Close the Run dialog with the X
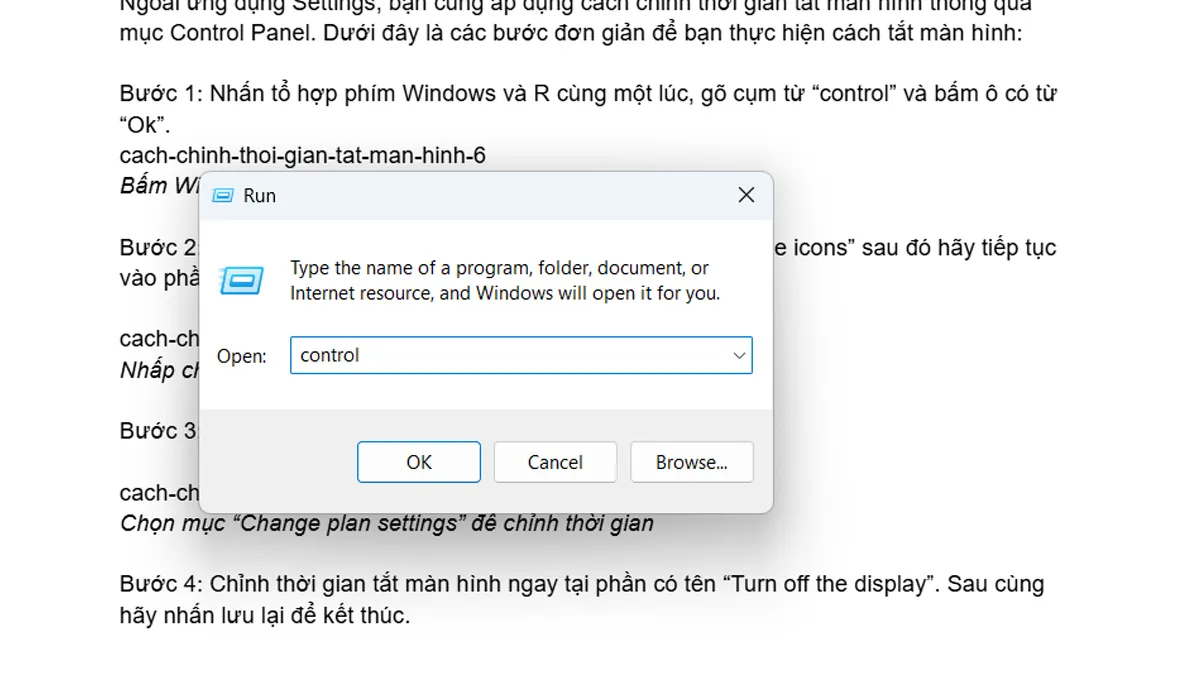Image resolution: width=1200 pixels, height=675 pixels. [746, 195]
